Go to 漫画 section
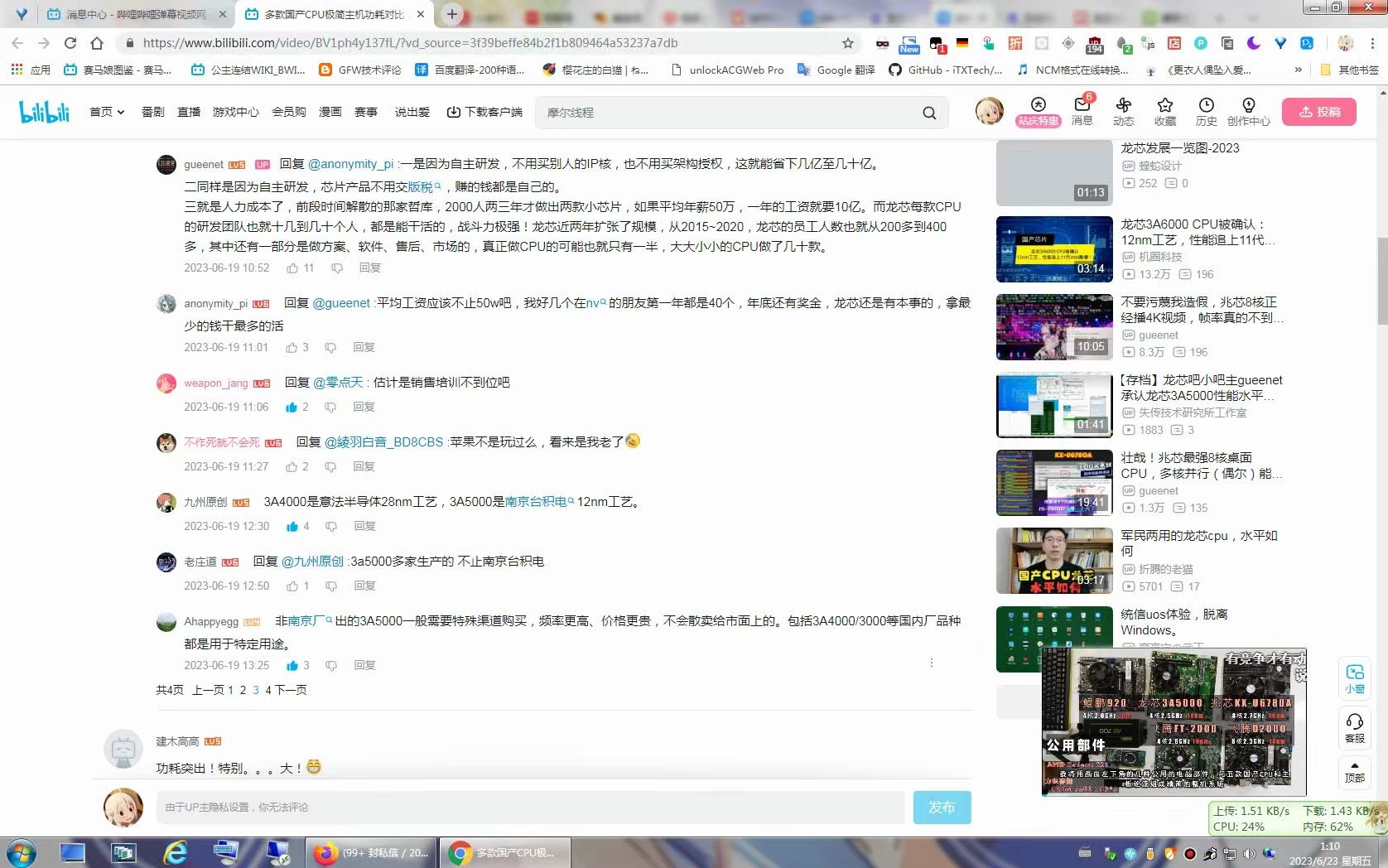Viewport: 1388px width, 868px height. (330, 112)
